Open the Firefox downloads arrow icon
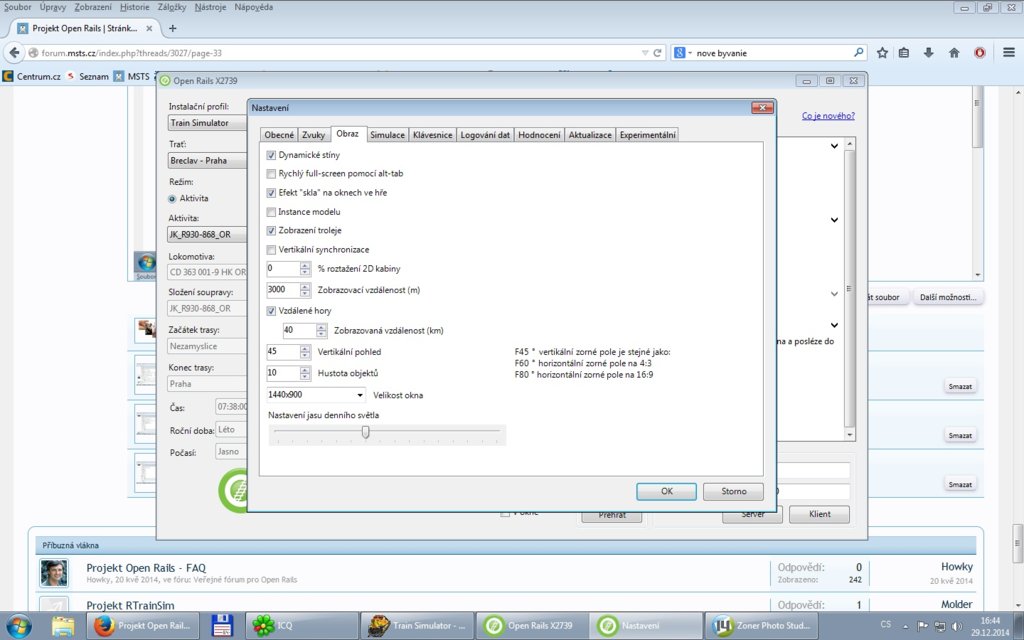Viewport: 1024px width, 640px height. (x=929, y=53)
